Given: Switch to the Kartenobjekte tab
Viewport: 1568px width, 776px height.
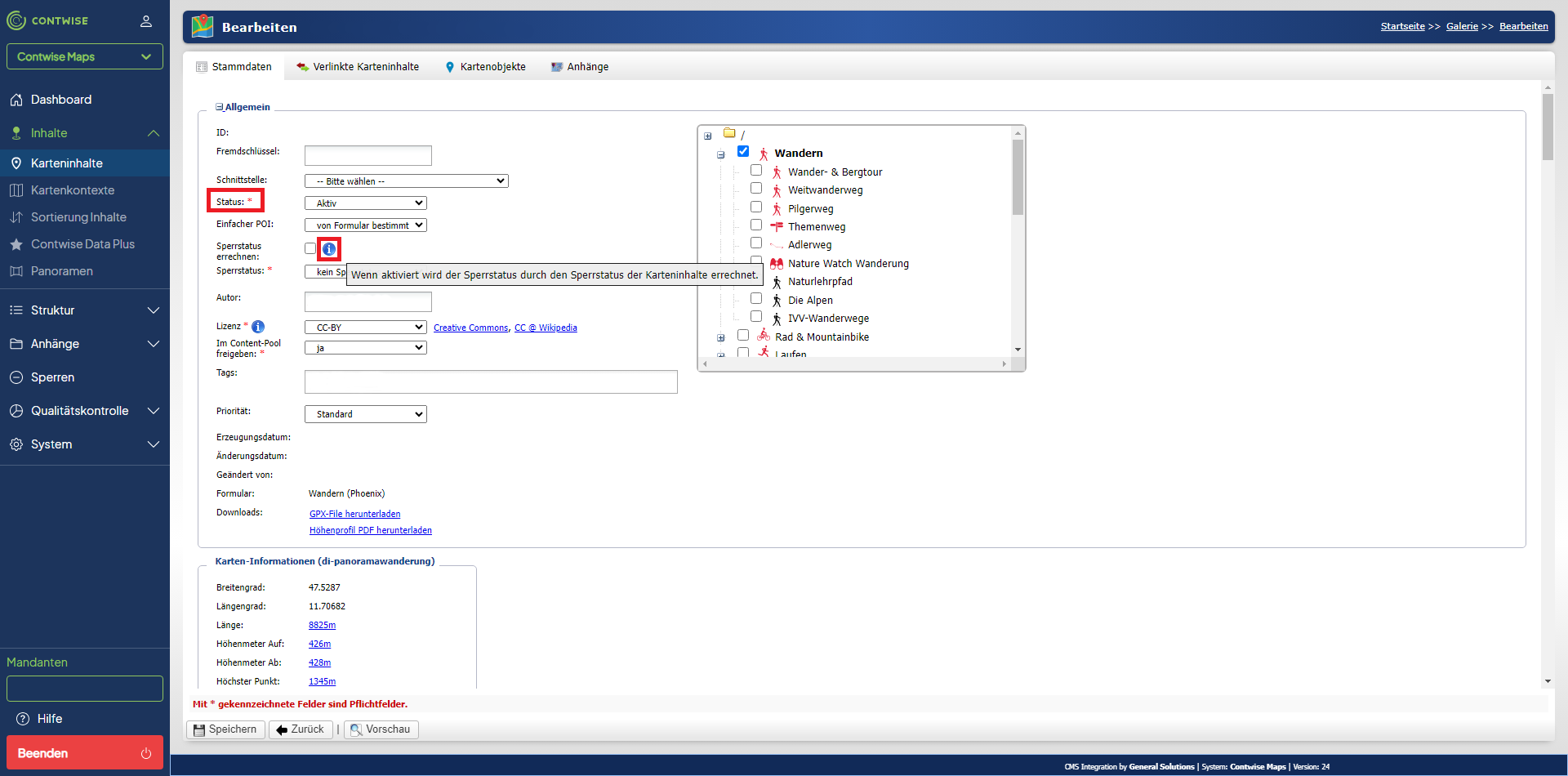Looking at the screenshot, I should click(x=486, y=67).
